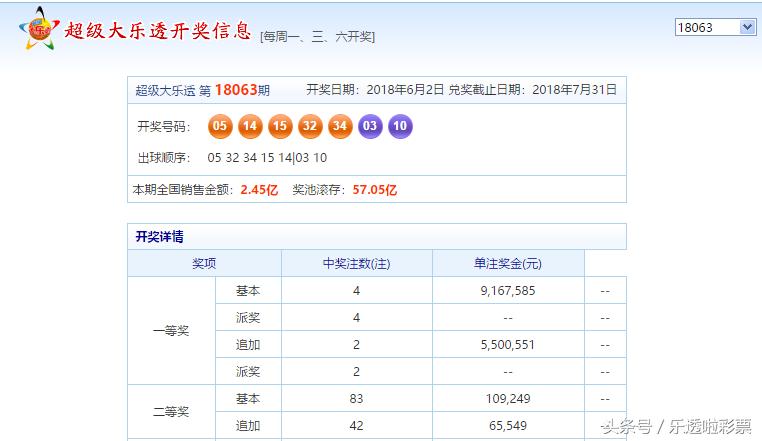Click the purple ball numbered 10
Viewport: 762px width, 441px height.
tap(400, 126)
